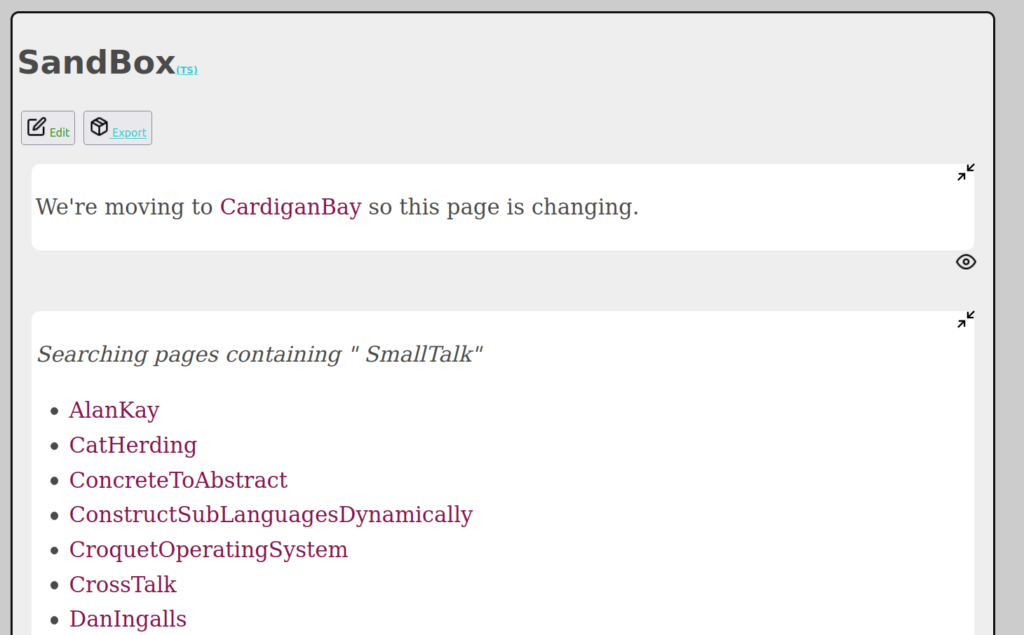The image size is (1024, 635).
Task: Click the Edit button label
Action: (x=59, y=133)
